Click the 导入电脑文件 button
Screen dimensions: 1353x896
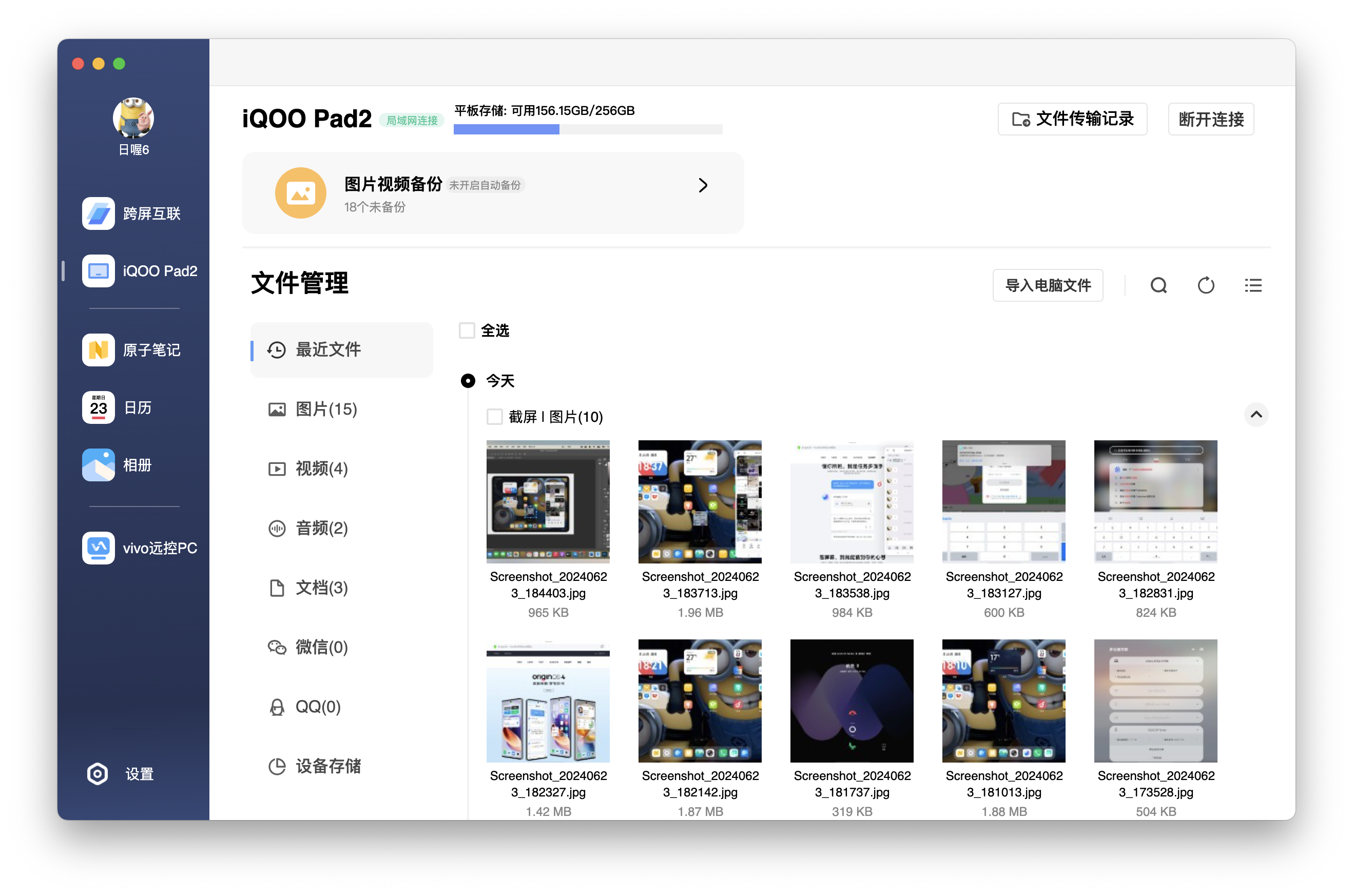pos(1047,285)
